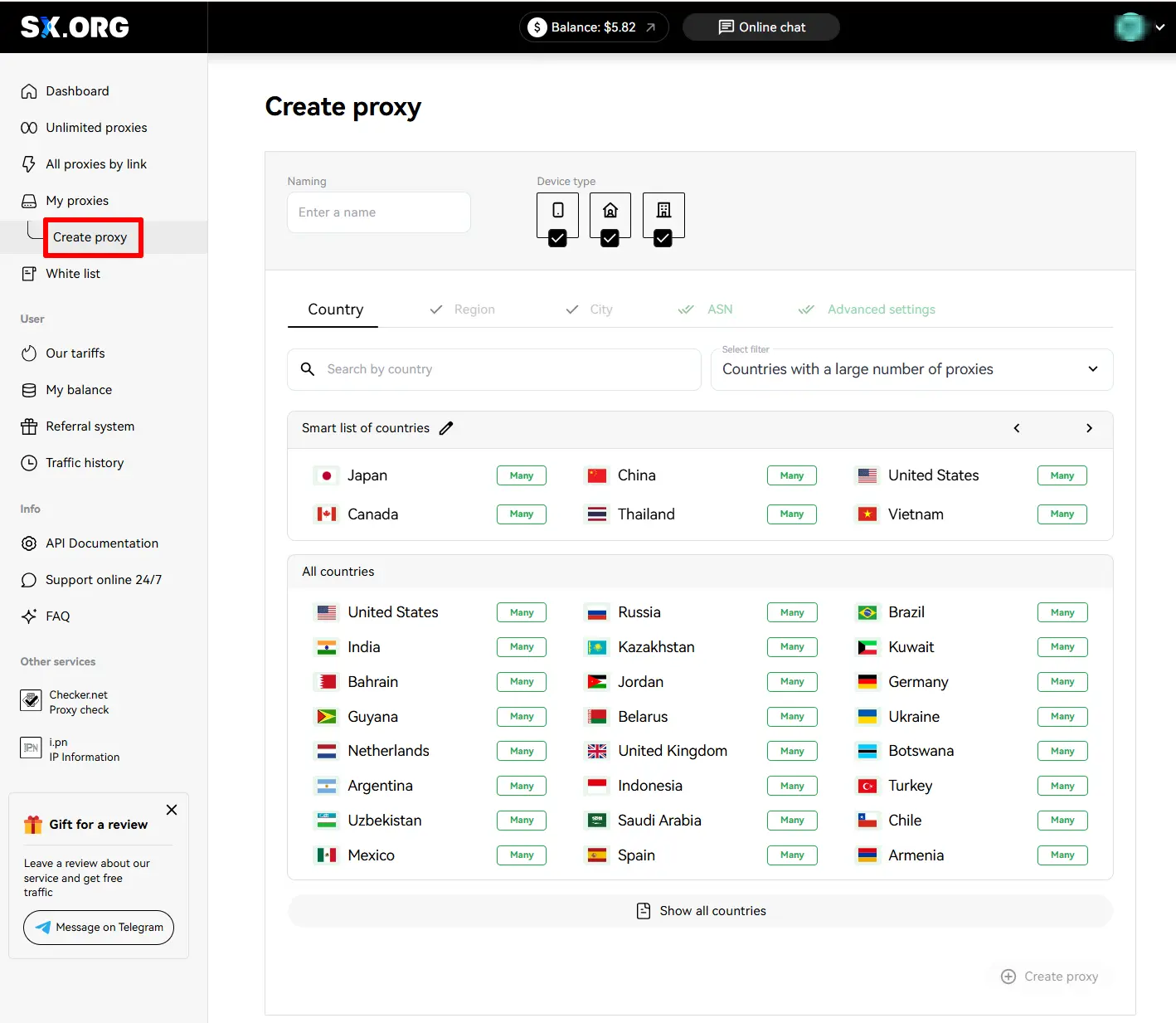This screenshot has height=1023, width=1176.
Task: Click the residential house device icon
Action: click(x=610, y=211)
